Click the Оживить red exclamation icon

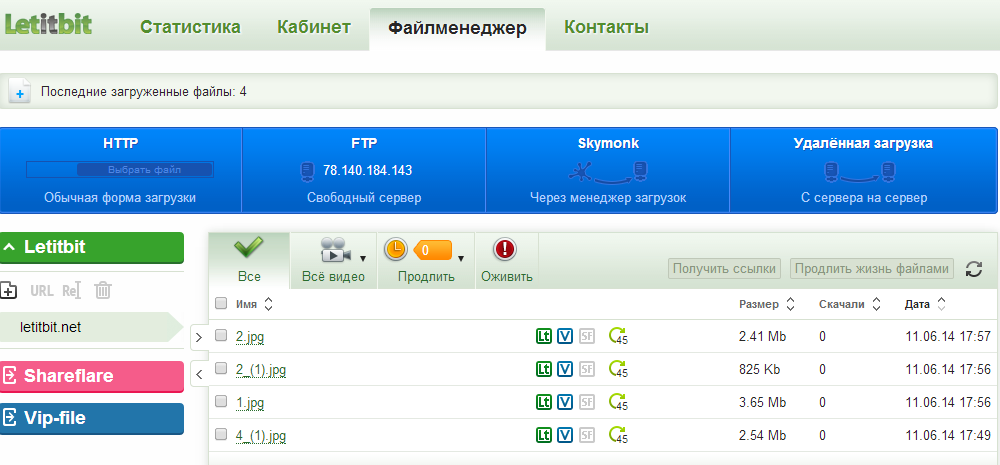tap(506, 250)
